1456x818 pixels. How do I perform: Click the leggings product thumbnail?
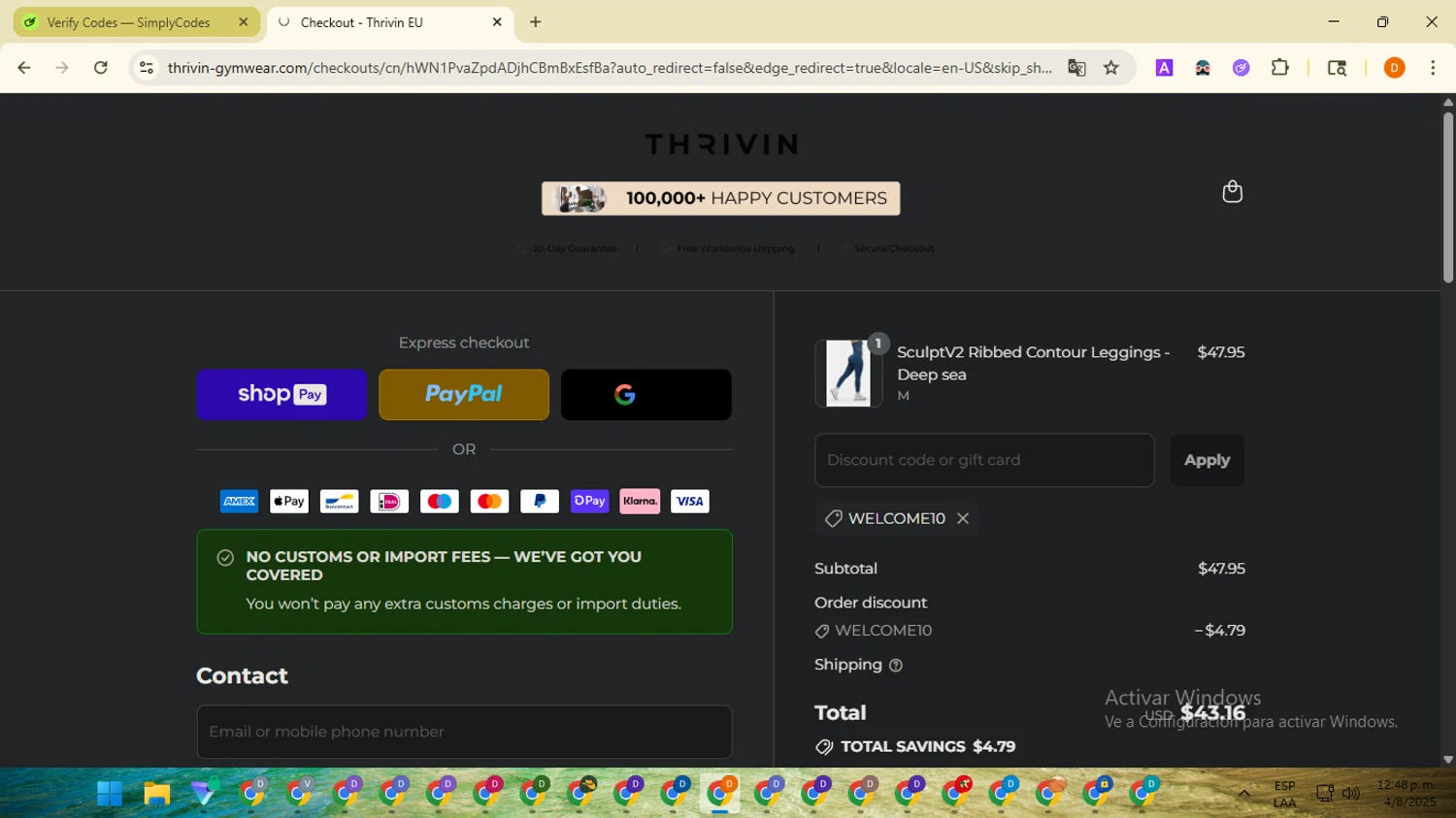coord(848,374)
